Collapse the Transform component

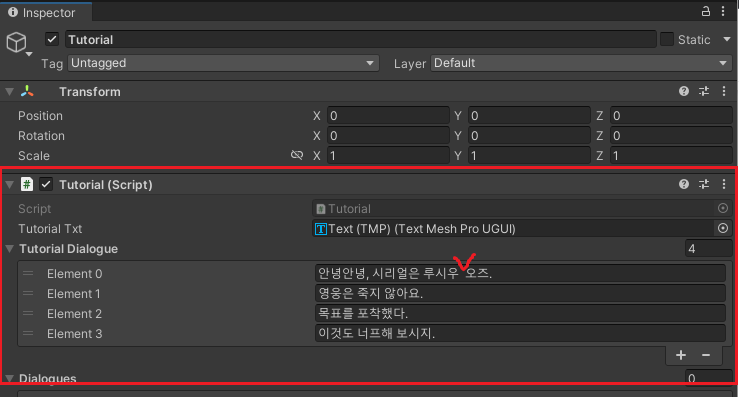click(x=9, y=91)
